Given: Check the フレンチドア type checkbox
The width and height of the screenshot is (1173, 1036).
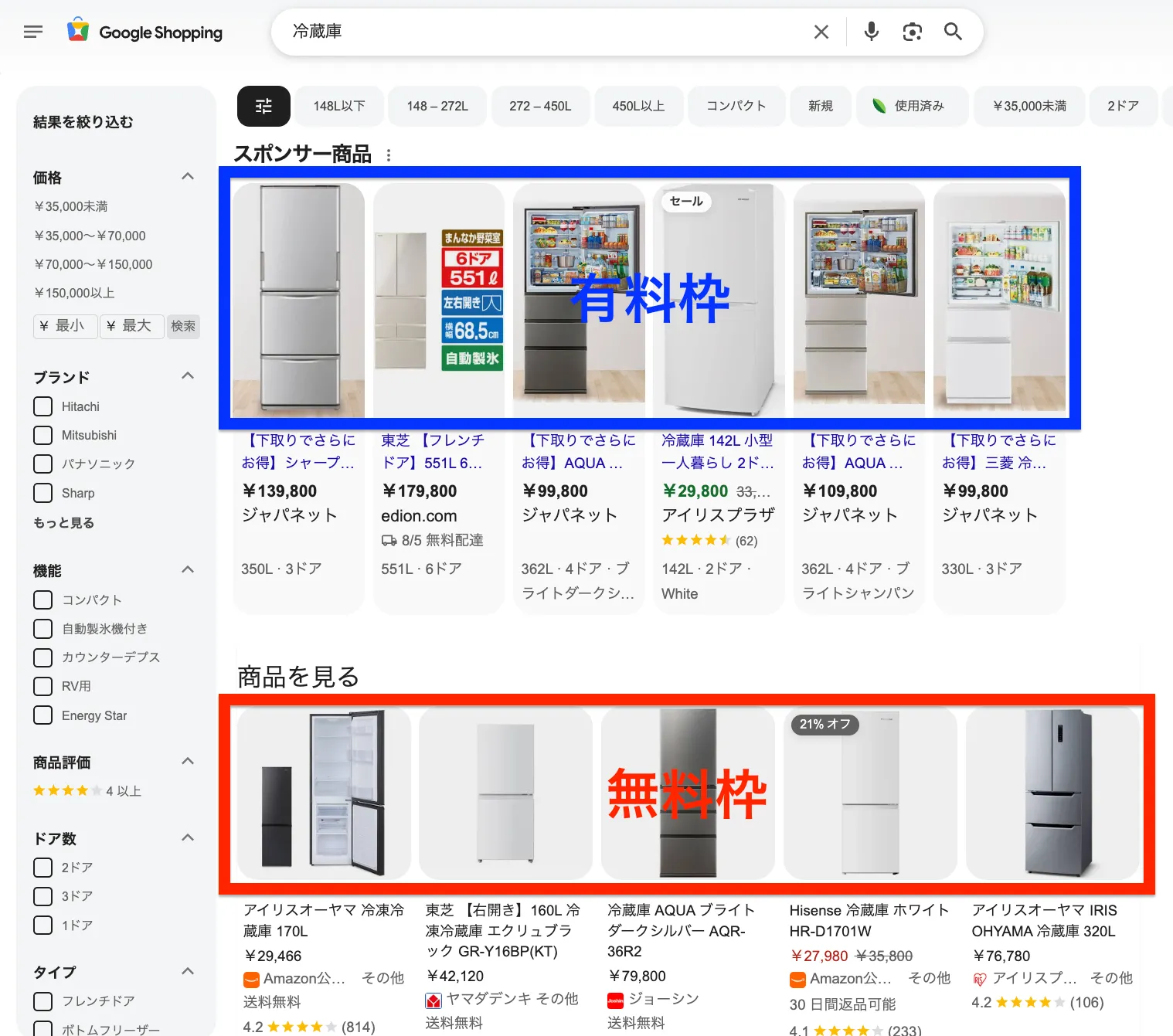Looking at the screenshot, I should (43, 1001).
